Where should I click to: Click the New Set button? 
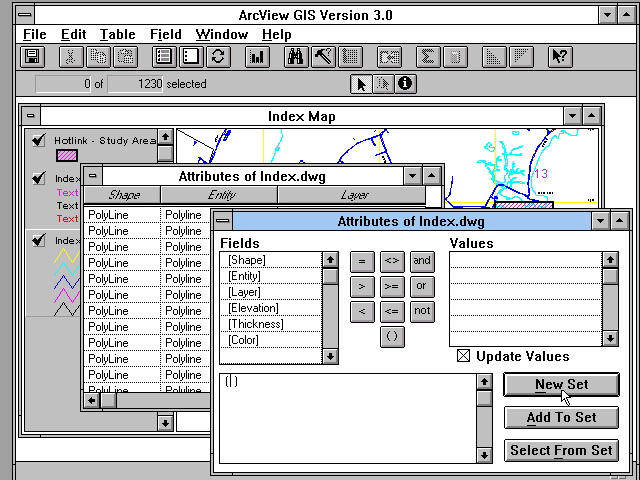561,384
